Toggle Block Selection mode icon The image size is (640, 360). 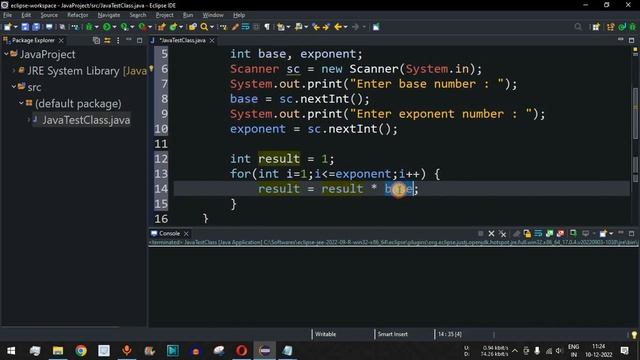256,27
